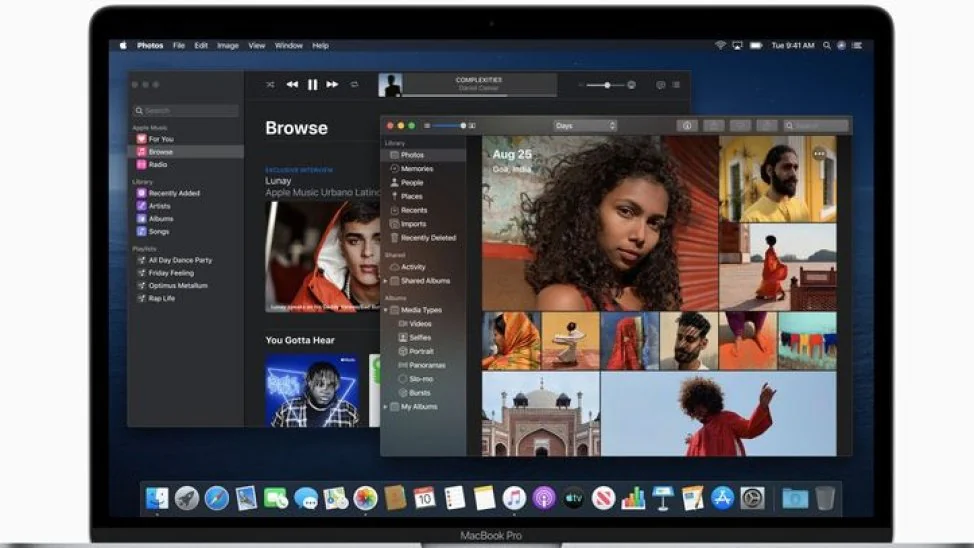Open Rap Life playlist
Screen dimensions: 974x548
[186, 298]
